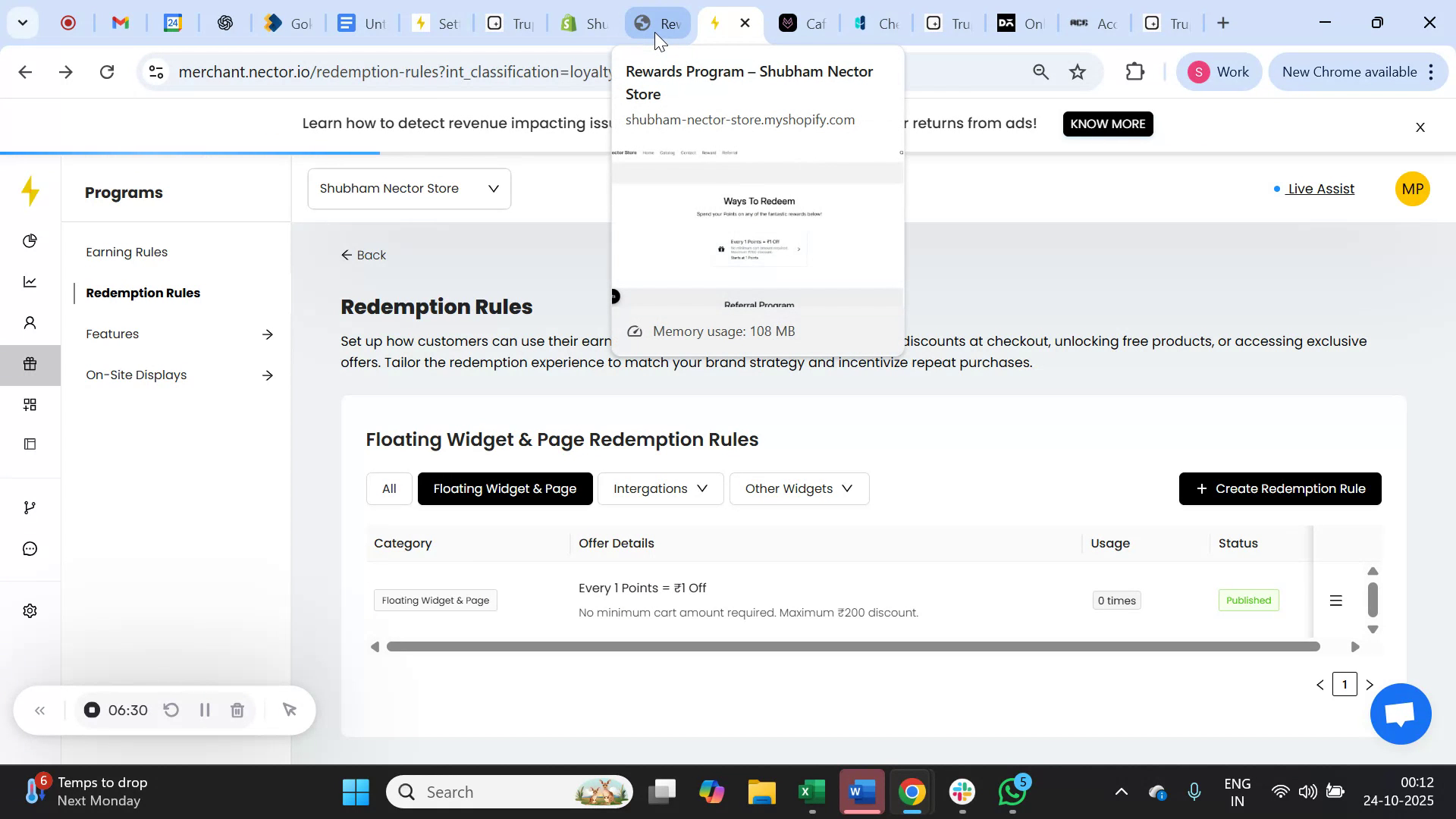Viewport: 1456px width, 819px height.
Task: Click the KNOW MORE banner button
Action: 1107,124
